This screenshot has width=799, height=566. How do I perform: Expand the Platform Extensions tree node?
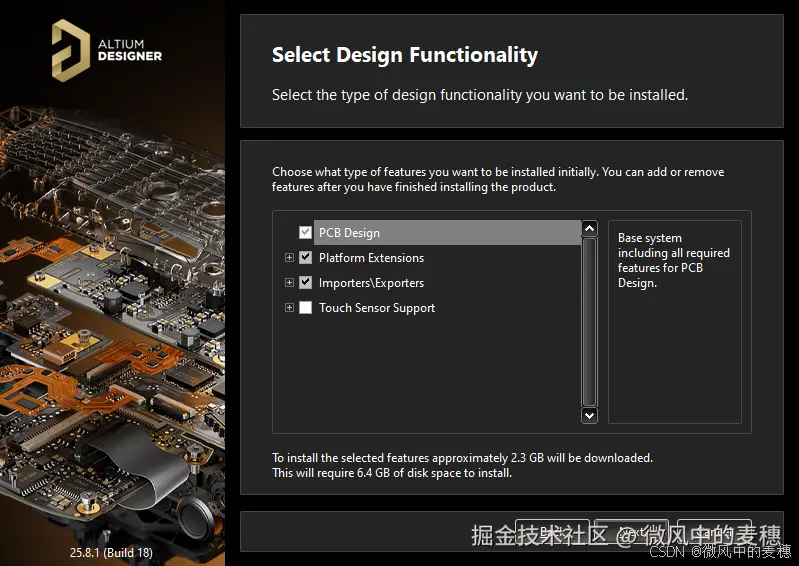tap(289, 258)
